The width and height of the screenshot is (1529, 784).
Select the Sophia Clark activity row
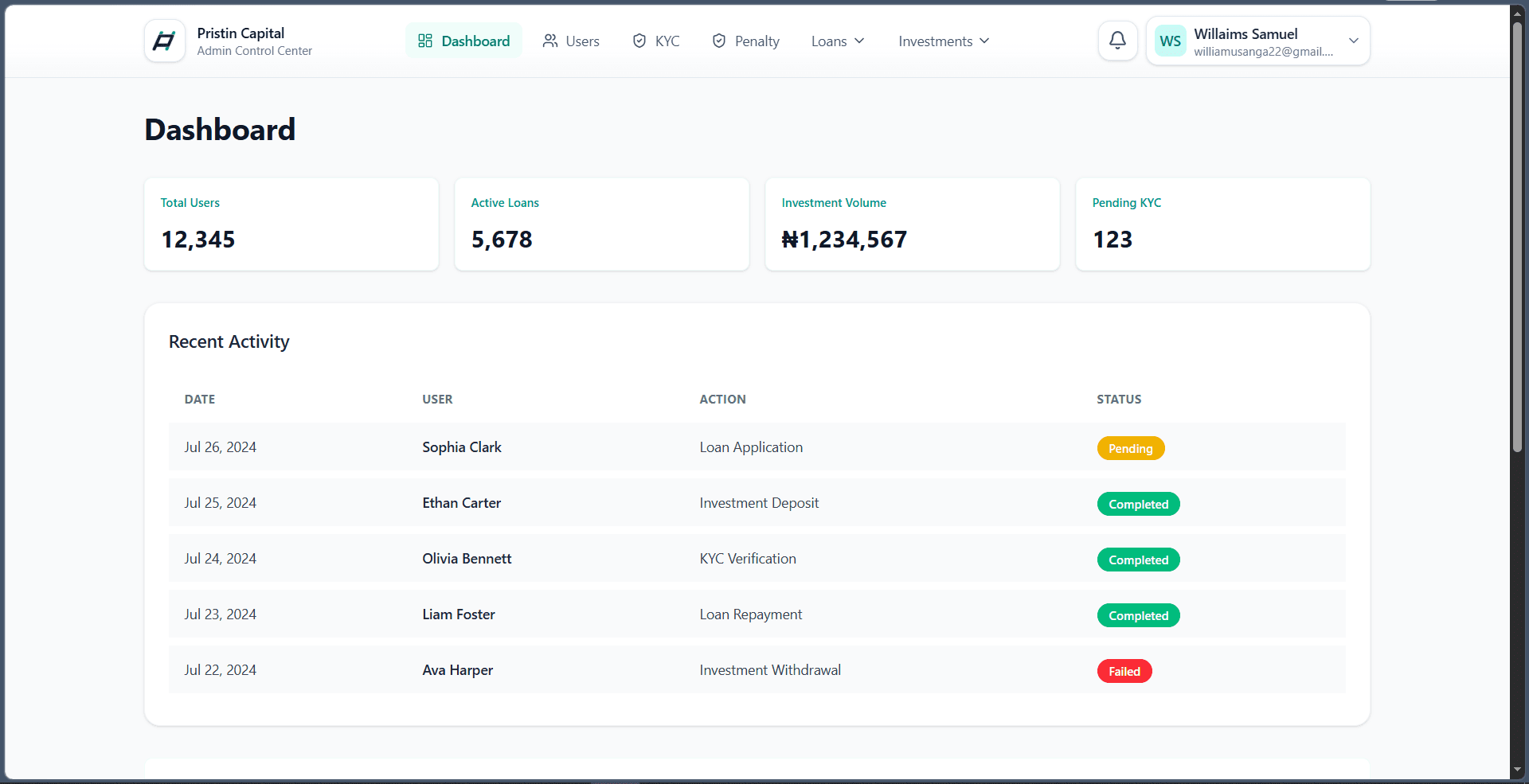757,447
